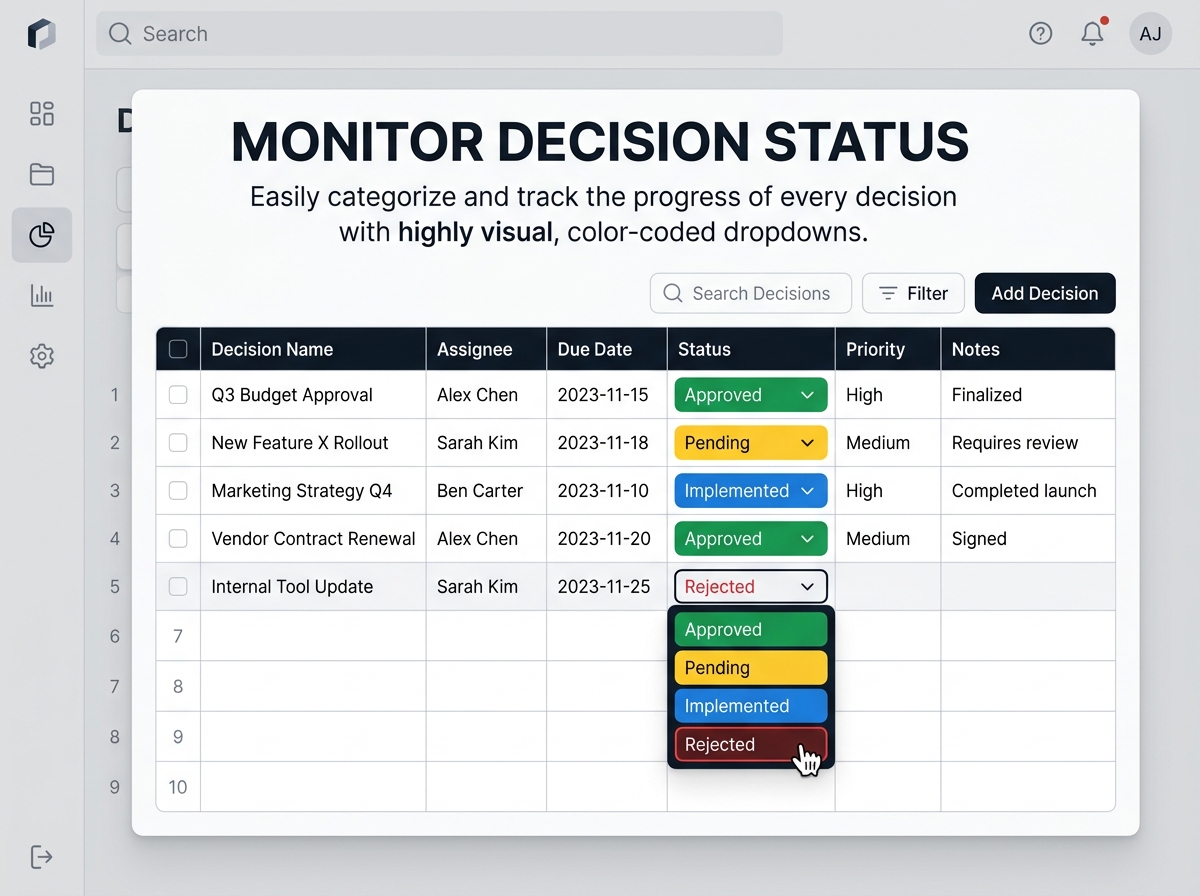The width and height of the screenshot is (1200, 896).
Task: Click the app logo in the sidebar
Action: (x=41, y=34)
